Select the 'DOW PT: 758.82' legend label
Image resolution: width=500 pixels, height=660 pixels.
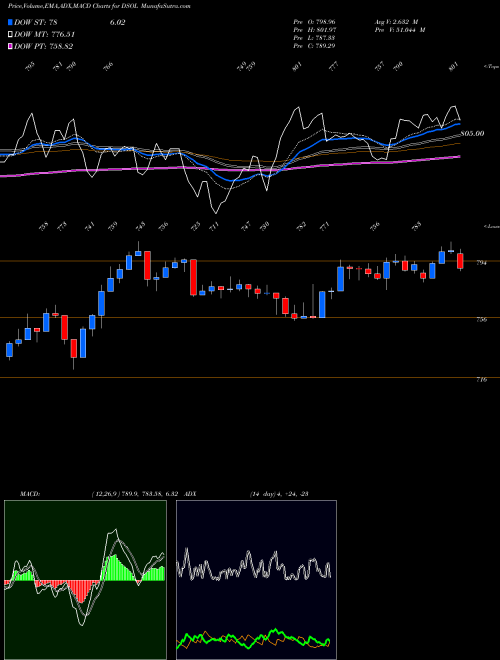click(44, 46)
